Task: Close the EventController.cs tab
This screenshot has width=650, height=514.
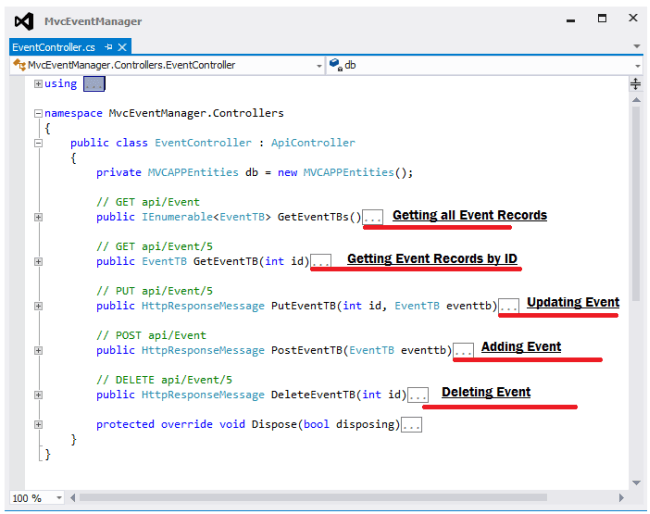Action: pyautogui.click(x=122, y=47)
